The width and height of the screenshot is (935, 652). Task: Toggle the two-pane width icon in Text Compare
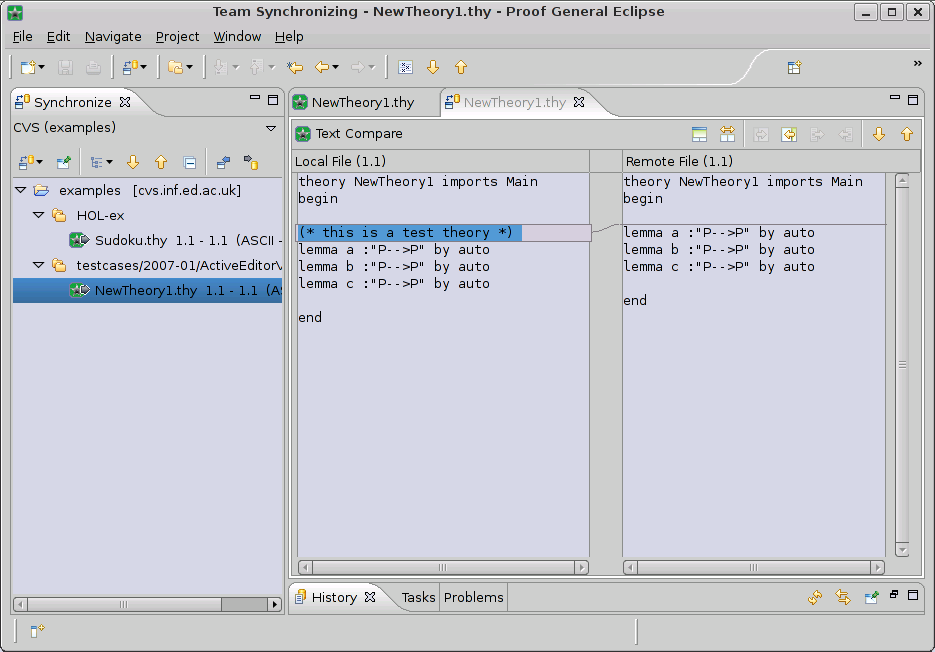click(x=727, y=134)
